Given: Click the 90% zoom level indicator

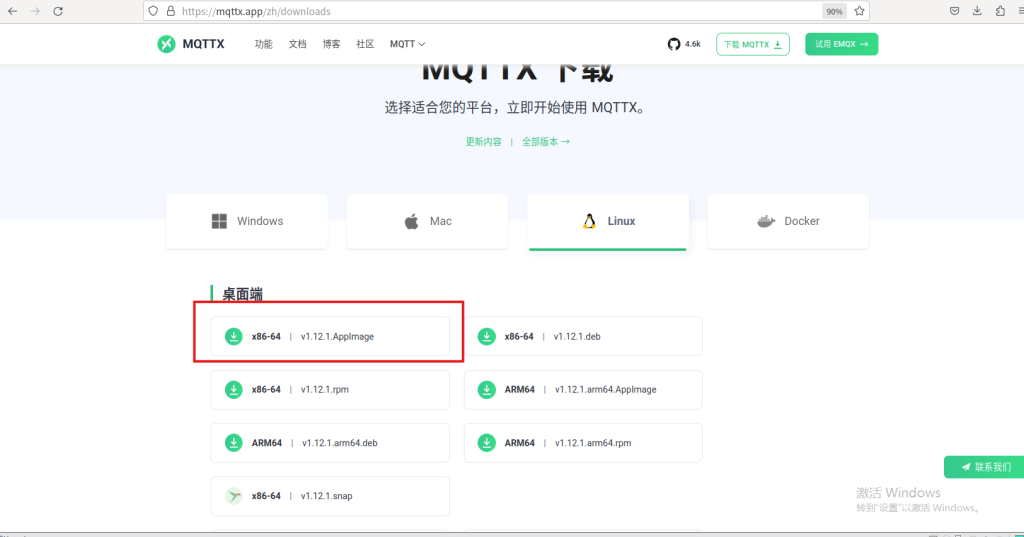Looking at the screenshot, I should click(834, 11).
